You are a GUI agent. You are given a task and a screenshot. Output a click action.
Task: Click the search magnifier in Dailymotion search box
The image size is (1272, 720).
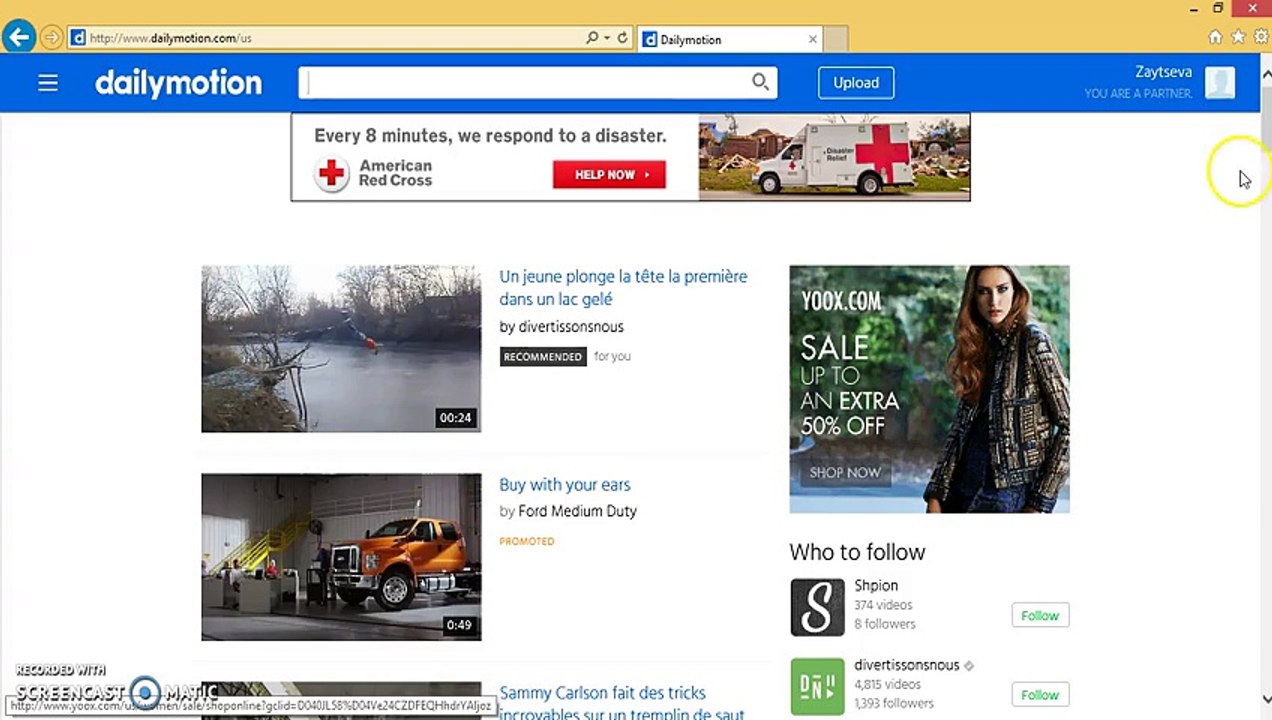(x=761, y=82)
